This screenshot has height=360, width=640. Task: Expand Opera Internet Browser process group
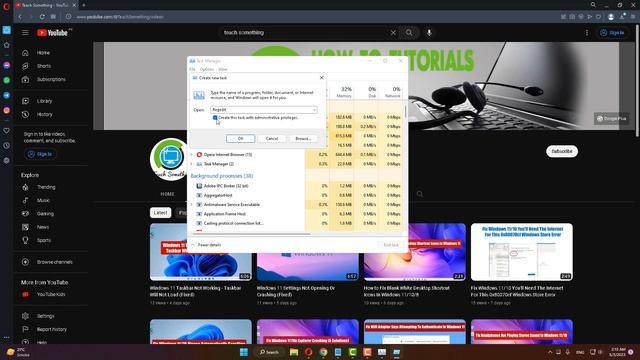pos(191,155)
